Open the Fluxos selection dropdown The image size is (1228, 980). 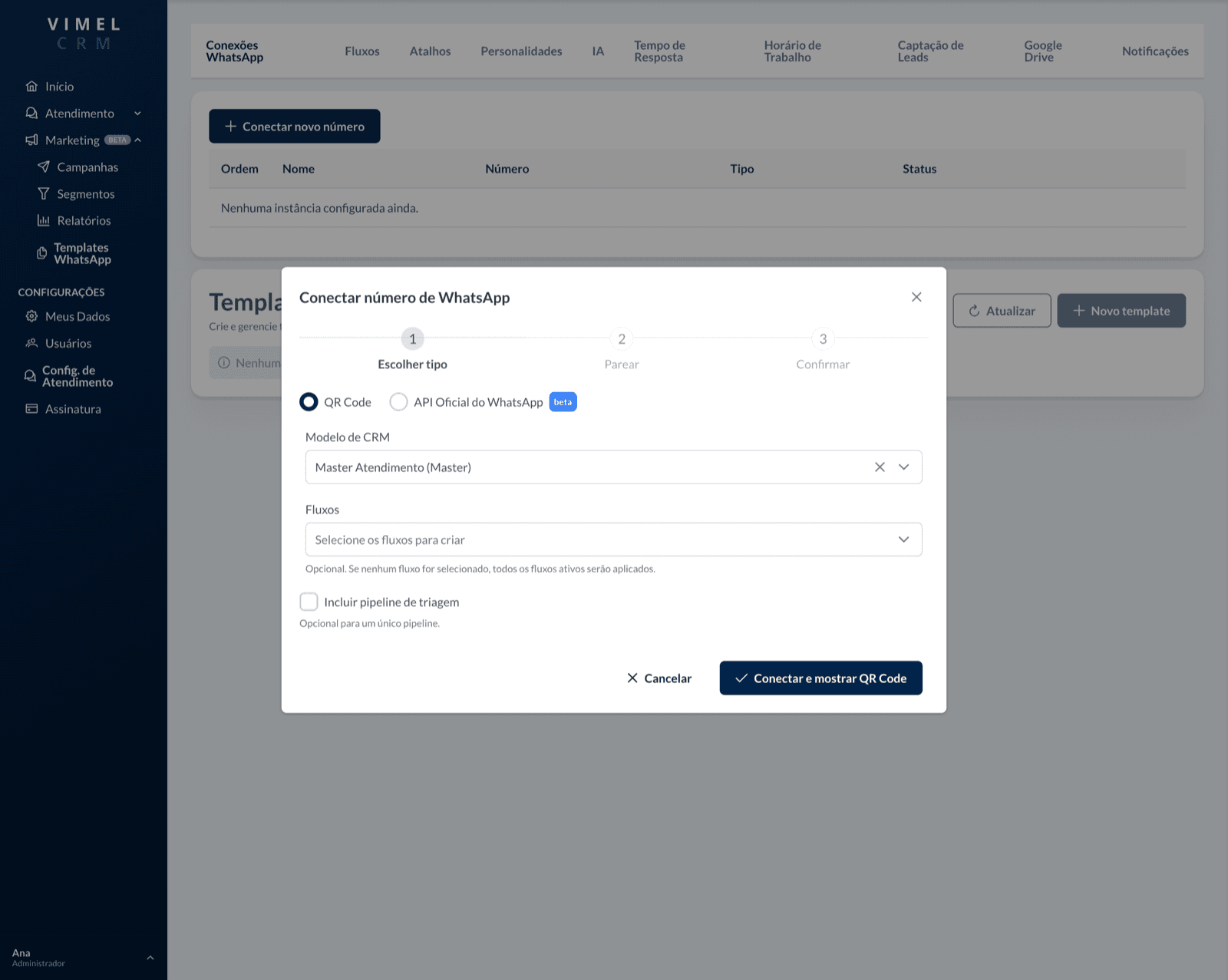point(614,539)
